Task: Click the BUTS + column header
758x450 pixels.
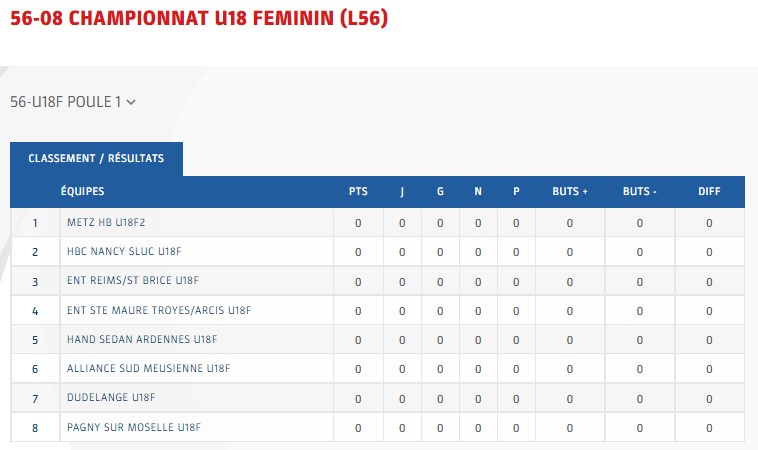Action: click(x=570, y=191)
